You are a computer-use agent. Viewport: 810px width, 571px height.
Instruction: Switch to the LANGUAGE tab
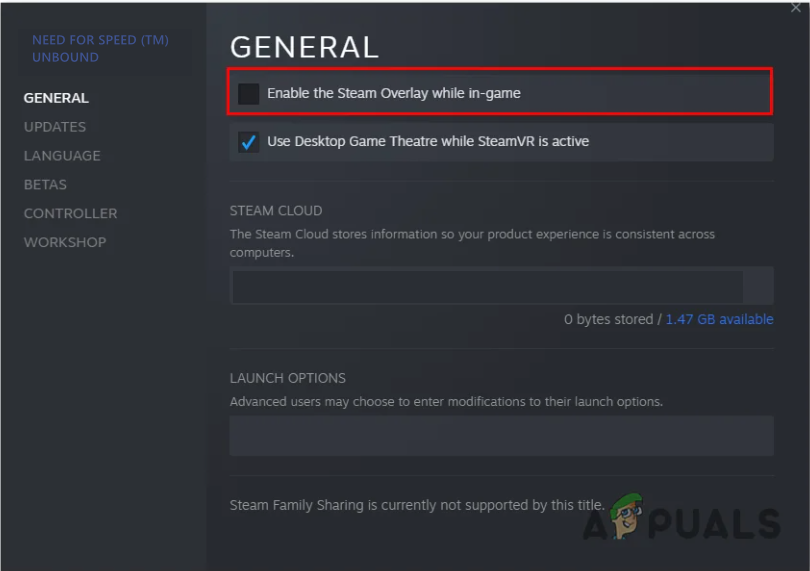click(x=62, y=156)
